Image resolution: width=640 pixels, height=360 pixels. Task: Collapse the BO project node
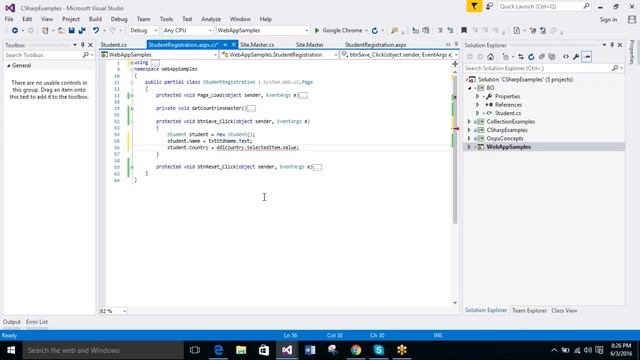tap(469, 88)
